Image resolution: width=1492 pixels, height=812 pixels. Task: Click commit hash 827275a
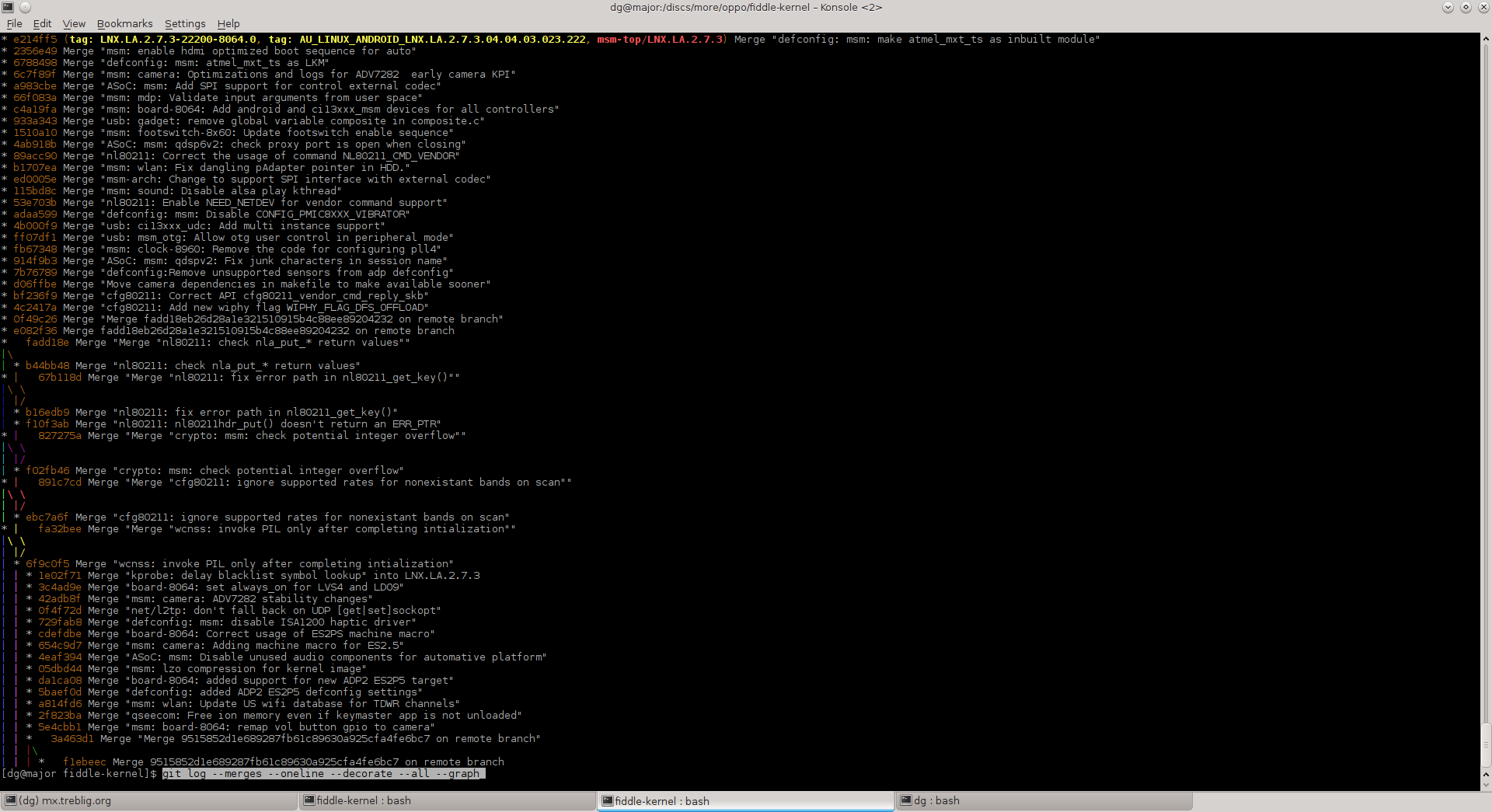tap(60, 435)
